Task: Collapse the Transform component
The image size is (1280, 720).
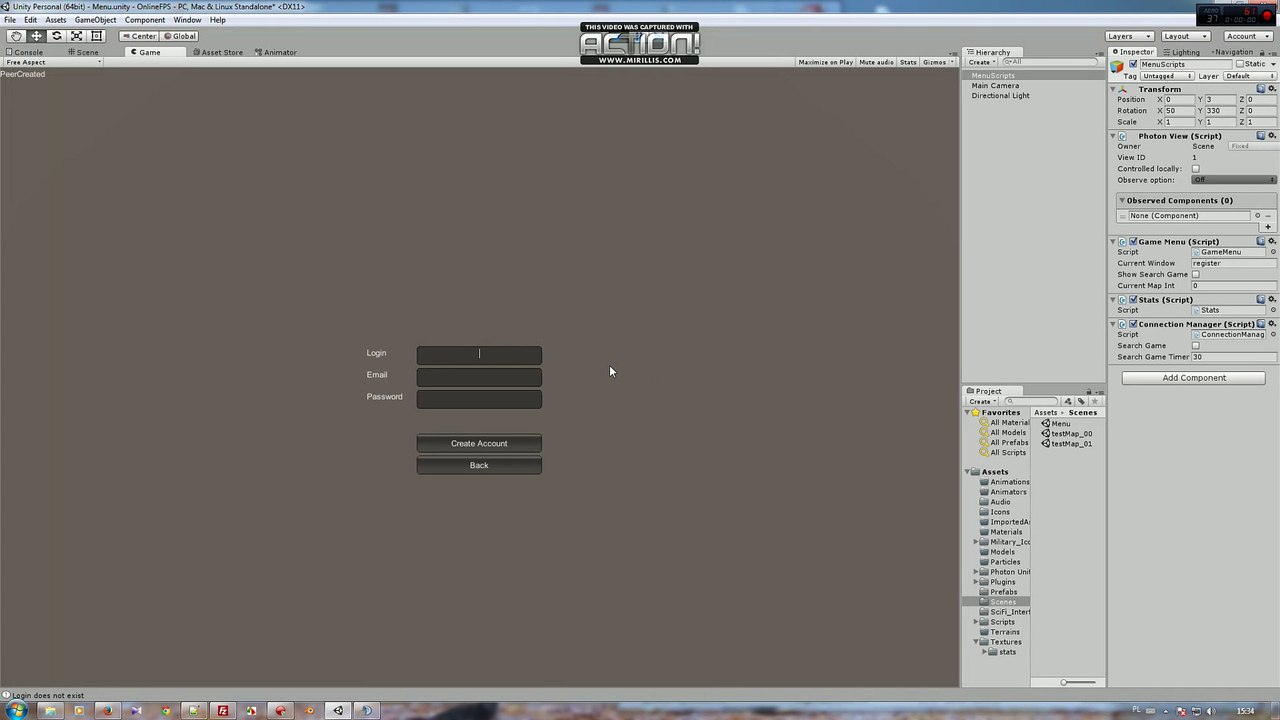Action: click(x=1114, y=89)
